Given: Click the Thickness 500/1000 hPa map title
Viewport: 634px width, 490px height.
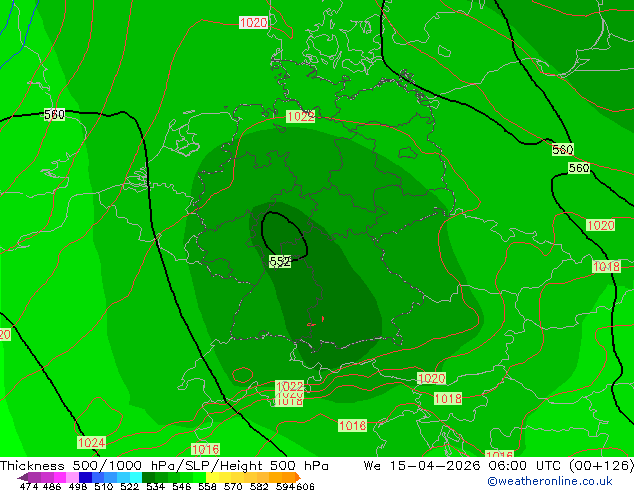Looking at the screenshot, I should (x=164, y=466).
